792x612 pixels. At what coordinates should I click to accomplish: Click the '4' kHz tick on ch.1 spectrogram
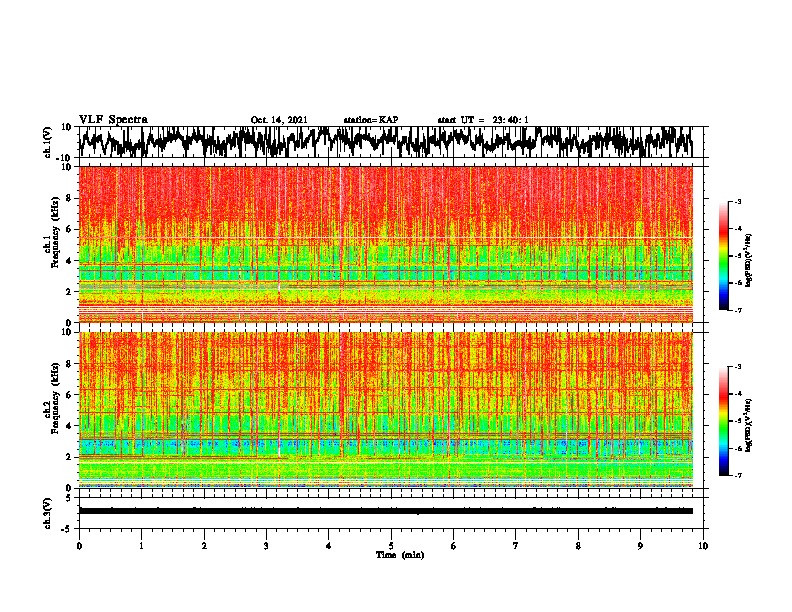coord(69,261)
